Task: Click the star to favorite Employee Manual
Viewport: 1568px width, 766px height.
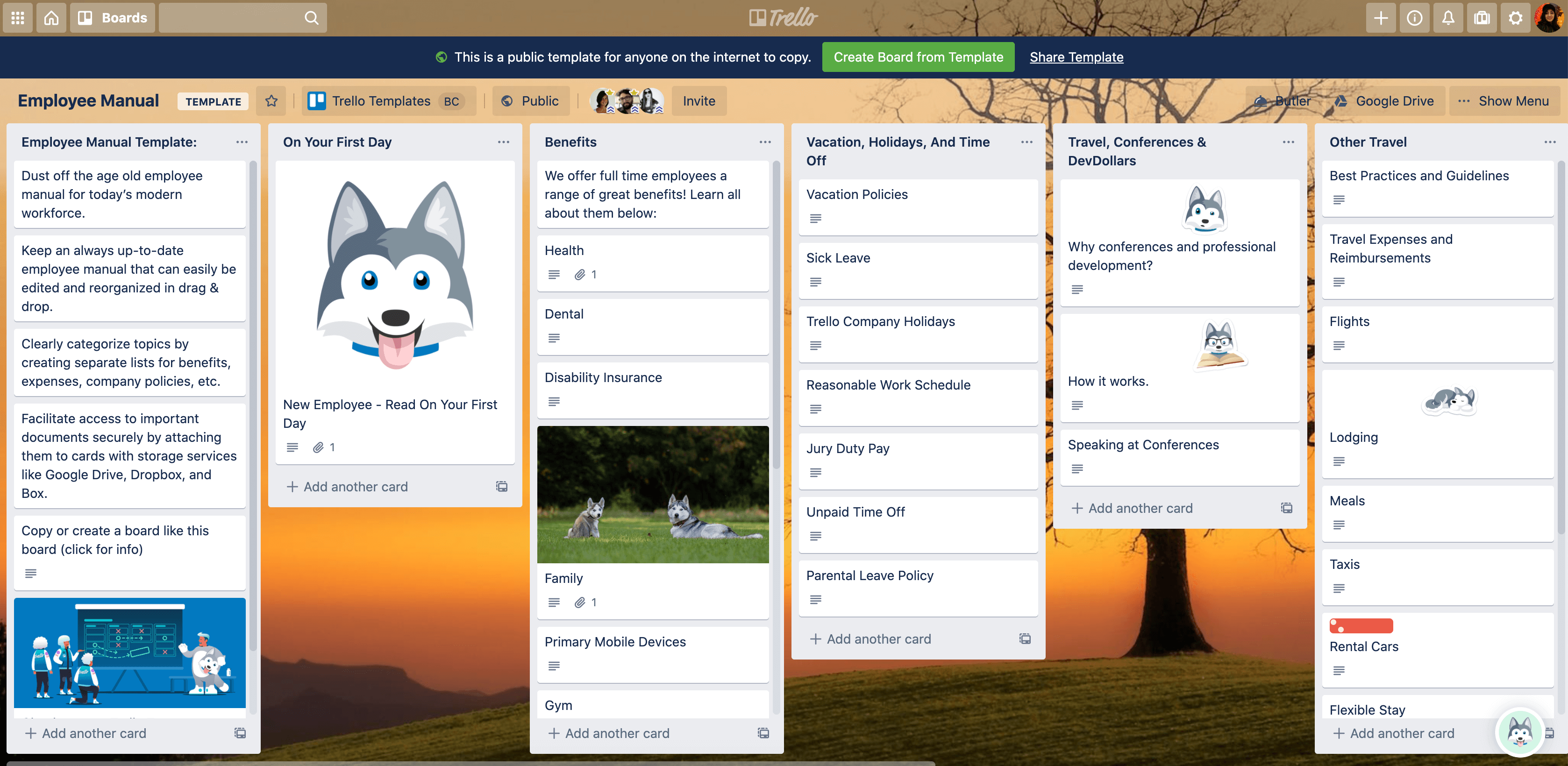Action: [x=270, y=101]
